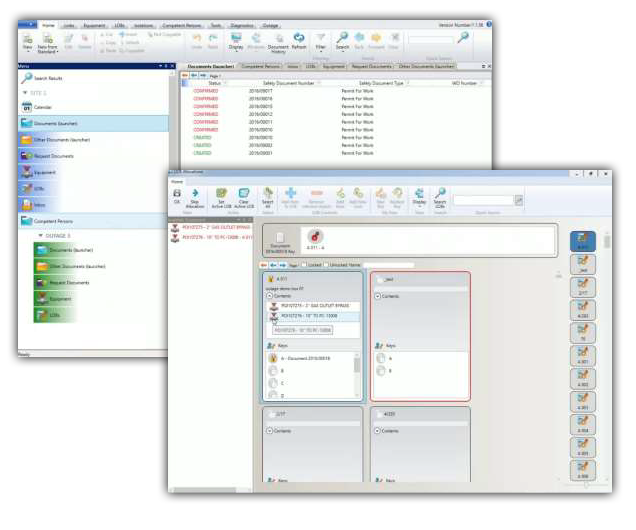Select green Request Documents under OUTAGE
Screen dimensions: 636x530
point(63,283)
